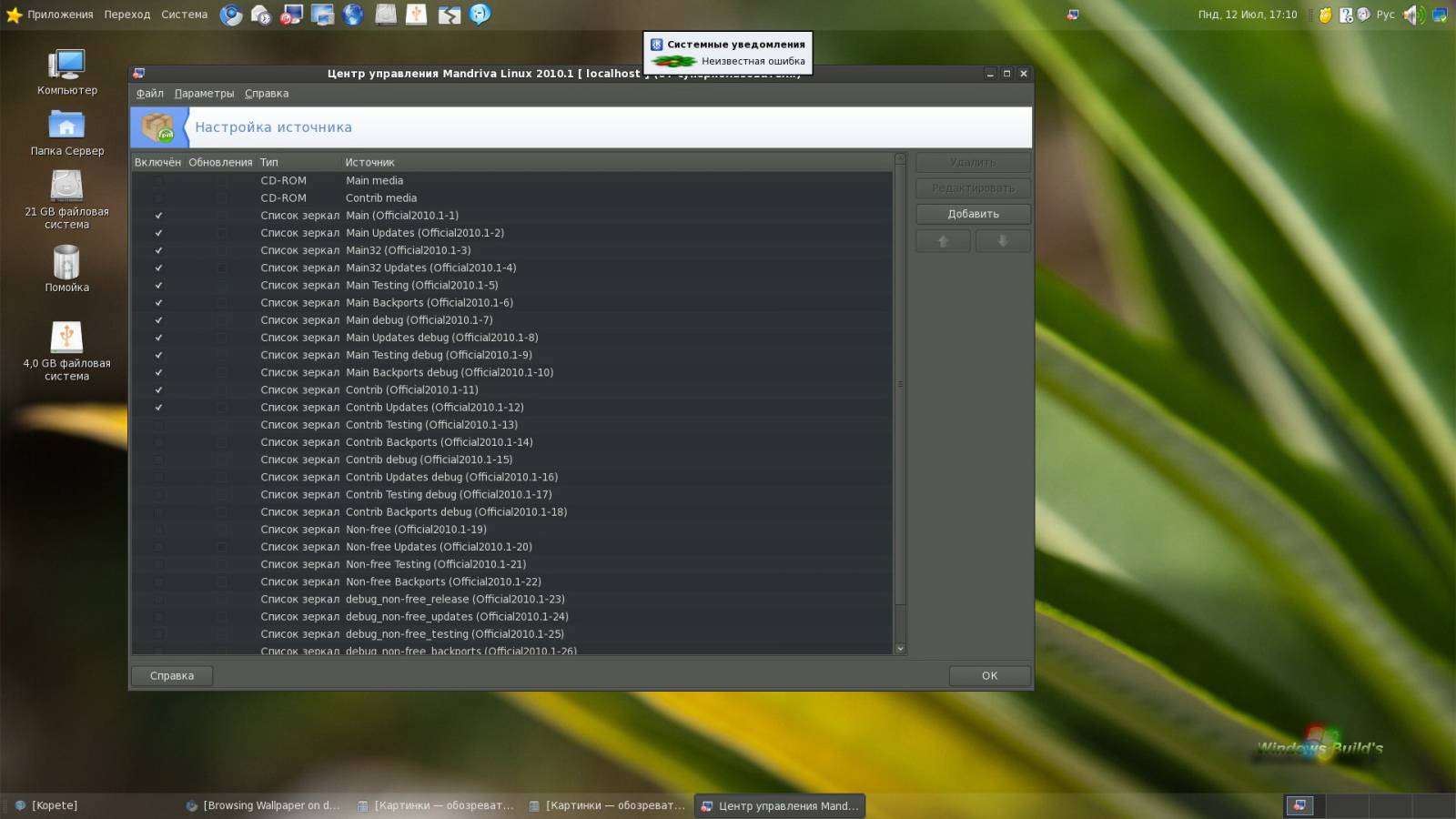This screenshot has width=1456, height=819.
Task: Click the Включён column header
Action: pyautogui.click(x=157, y=163)
